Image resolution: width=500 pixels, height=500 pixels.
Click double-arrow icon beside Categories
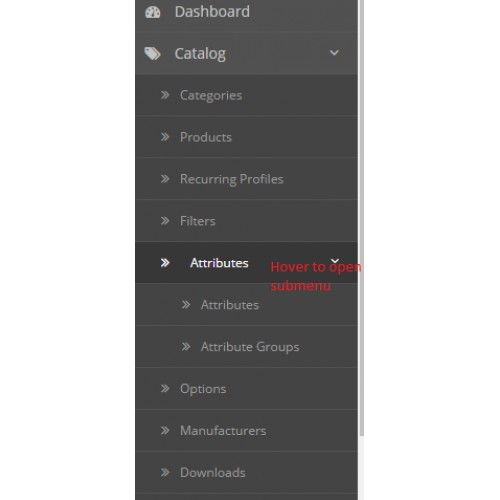click(165, 95)
